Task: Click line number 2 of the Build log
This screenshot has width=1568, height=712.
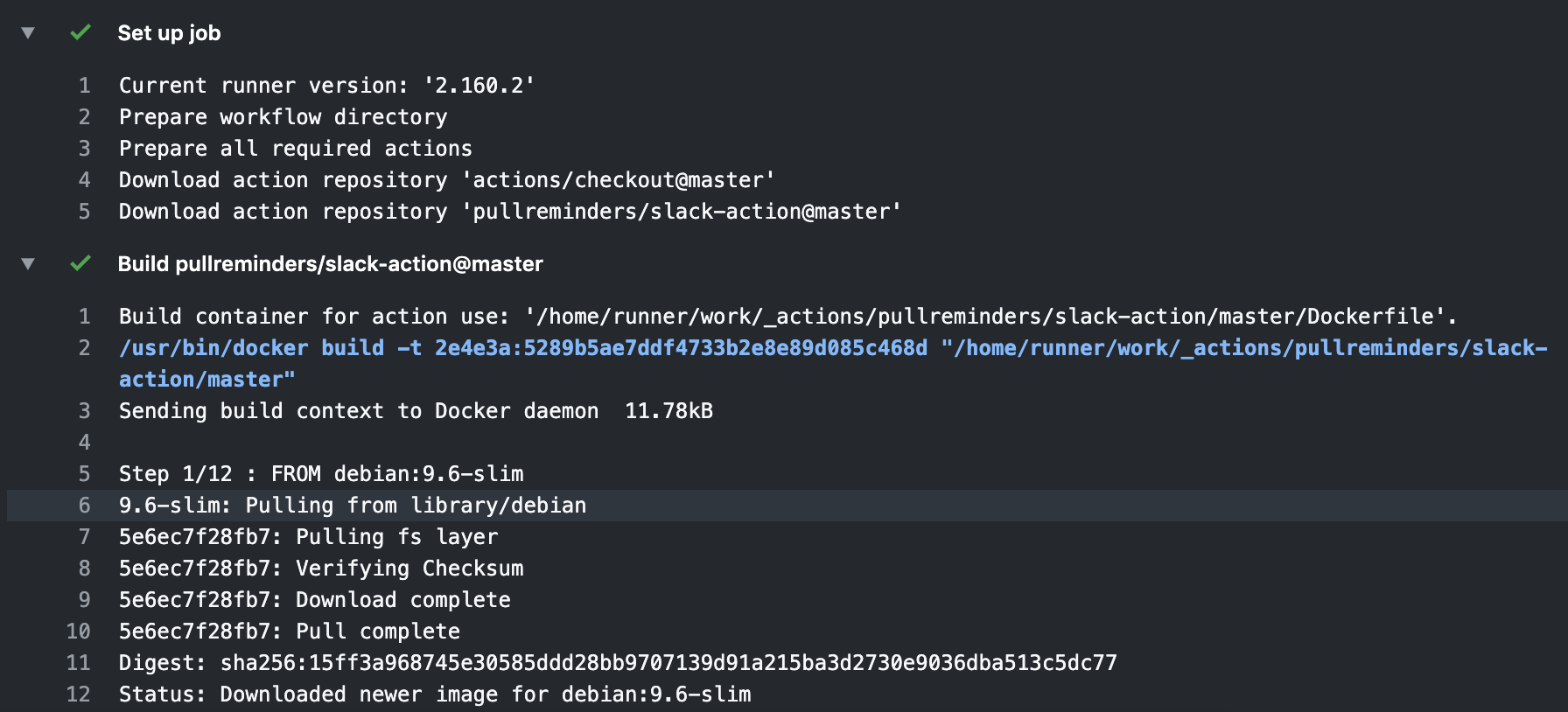Action: point(85,348)
